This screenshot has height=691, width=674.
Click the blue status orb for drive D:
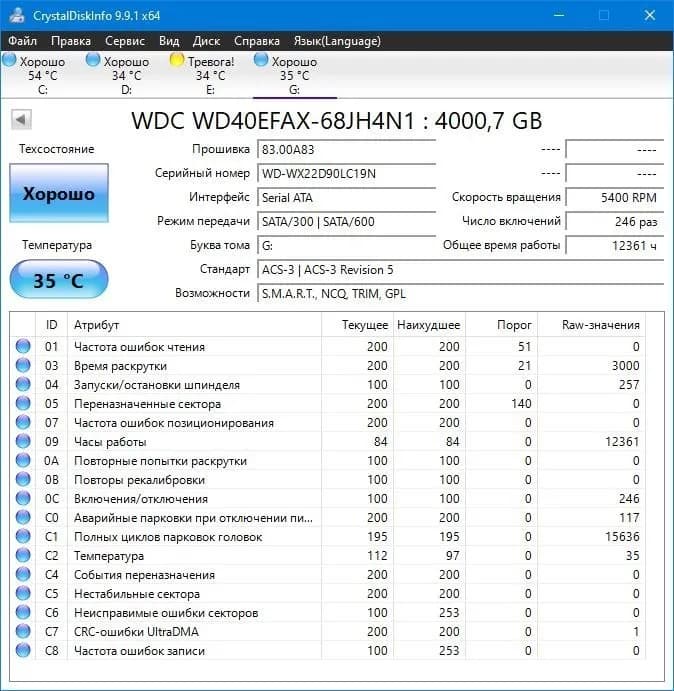tap(93, 60)
